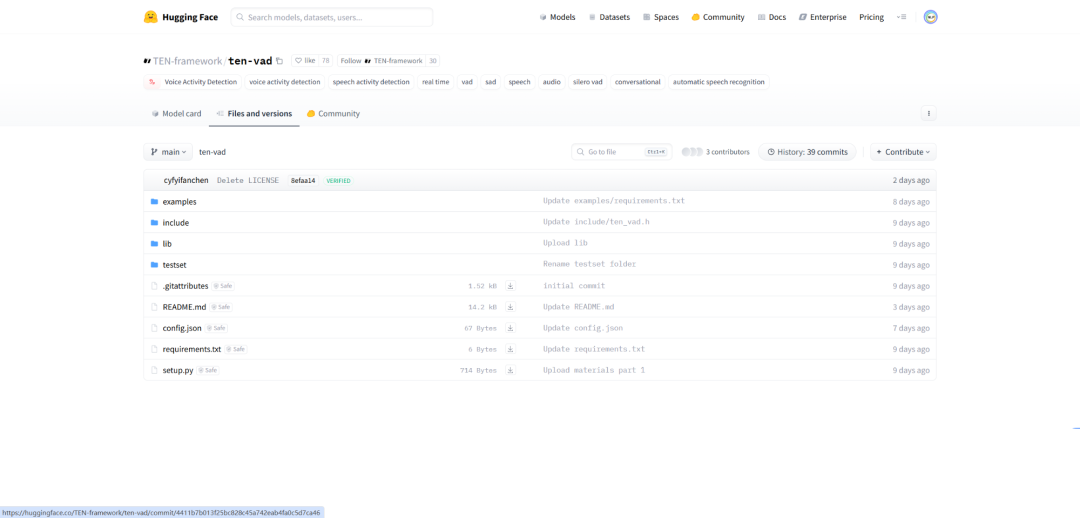The height and width of the screenshot is (518, 1080).
Task: Open the TEN-framework organization link
Action: point(187,61)
